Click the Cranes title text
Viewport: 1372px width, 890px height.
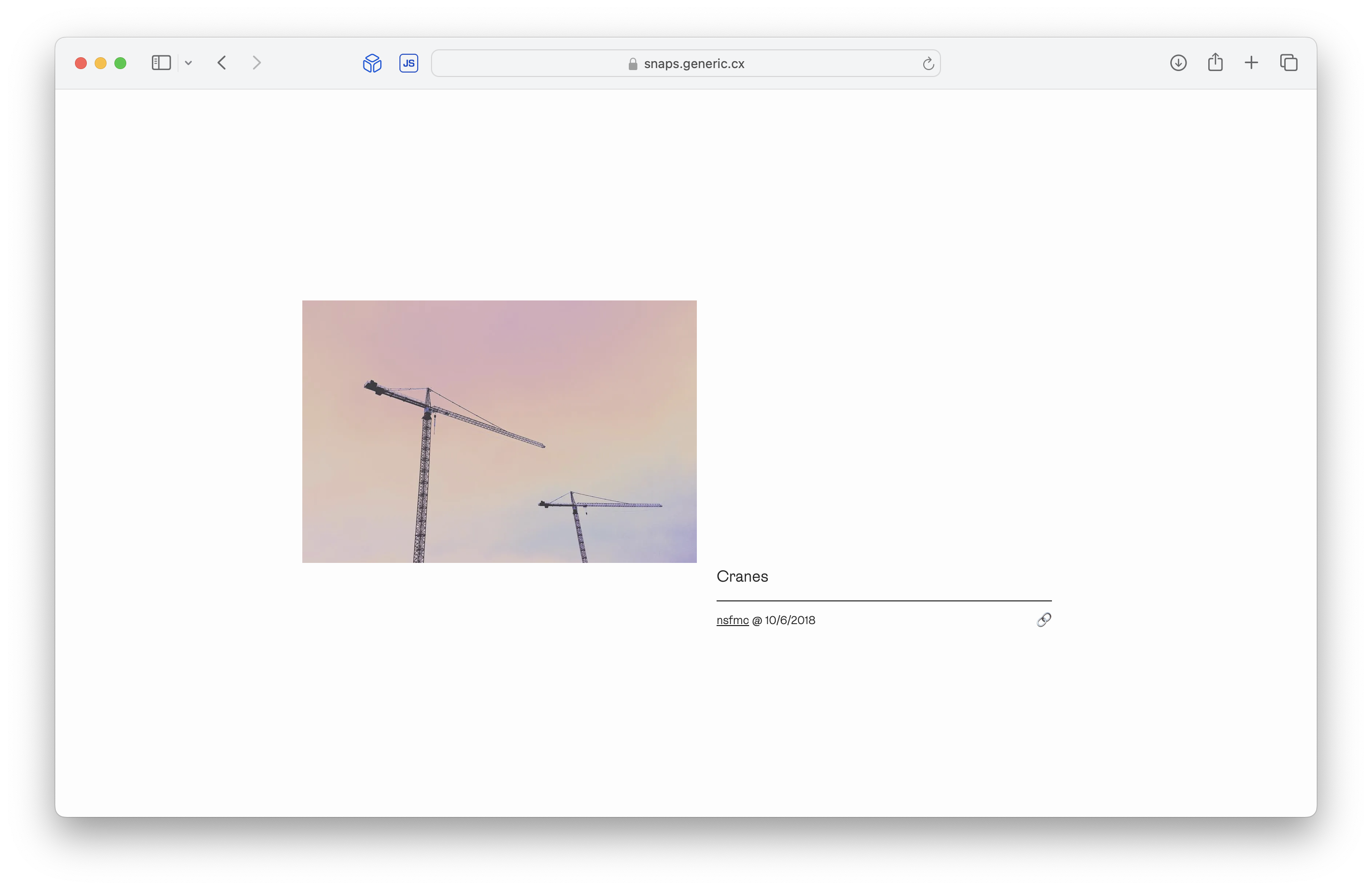[x=742, y=576]
